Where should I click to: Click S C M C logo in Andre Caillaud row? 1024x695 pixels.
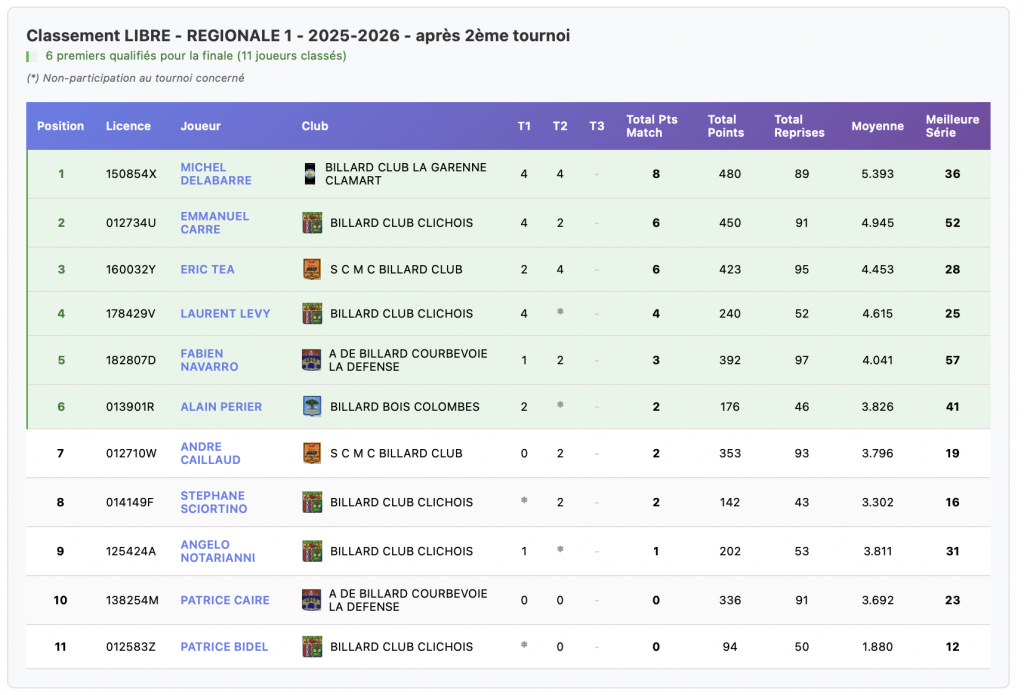click(x=312, y=453)
